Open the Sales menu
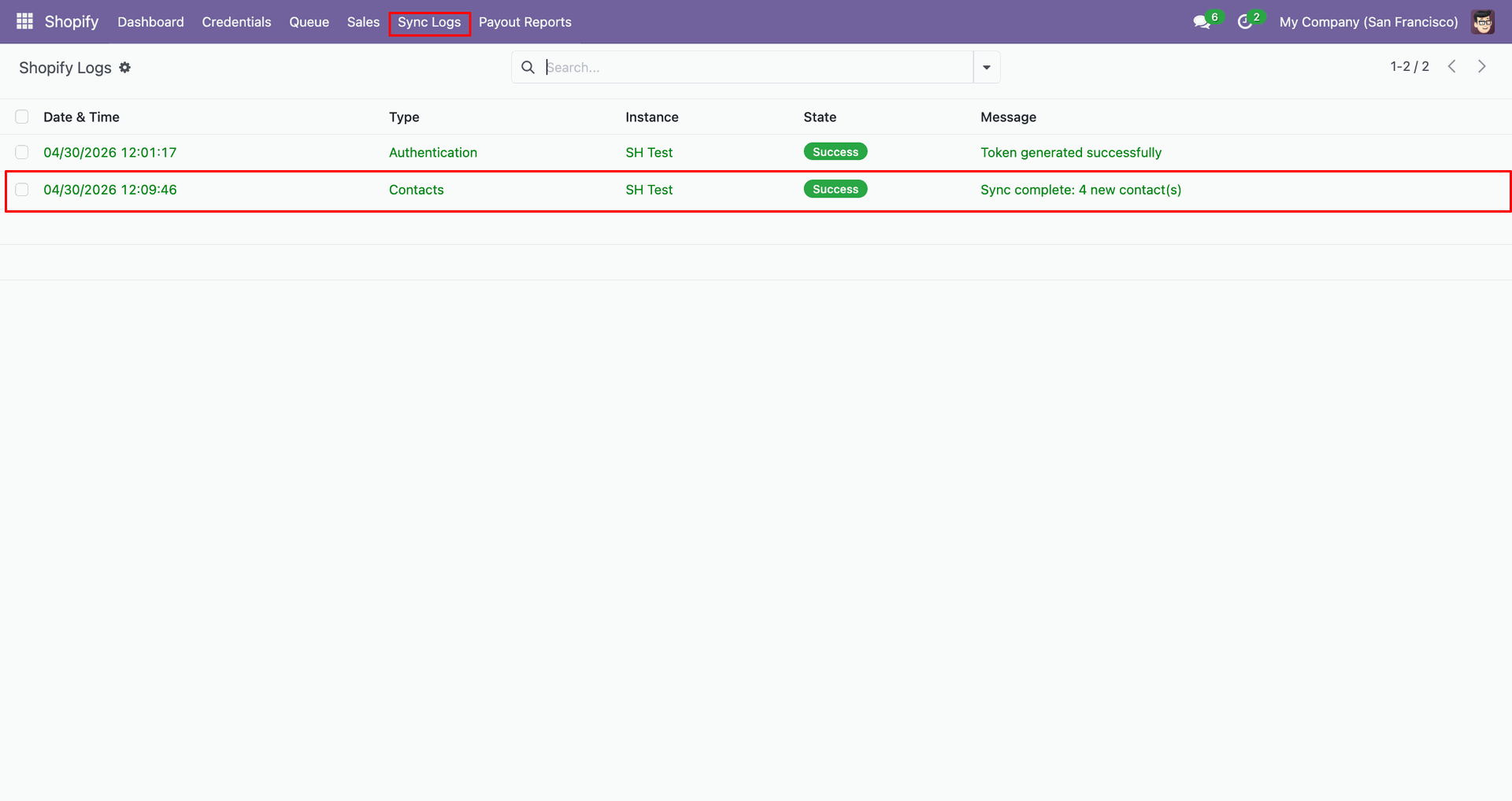The height and width of the screenshot is (801, 1512). (363, 22)
